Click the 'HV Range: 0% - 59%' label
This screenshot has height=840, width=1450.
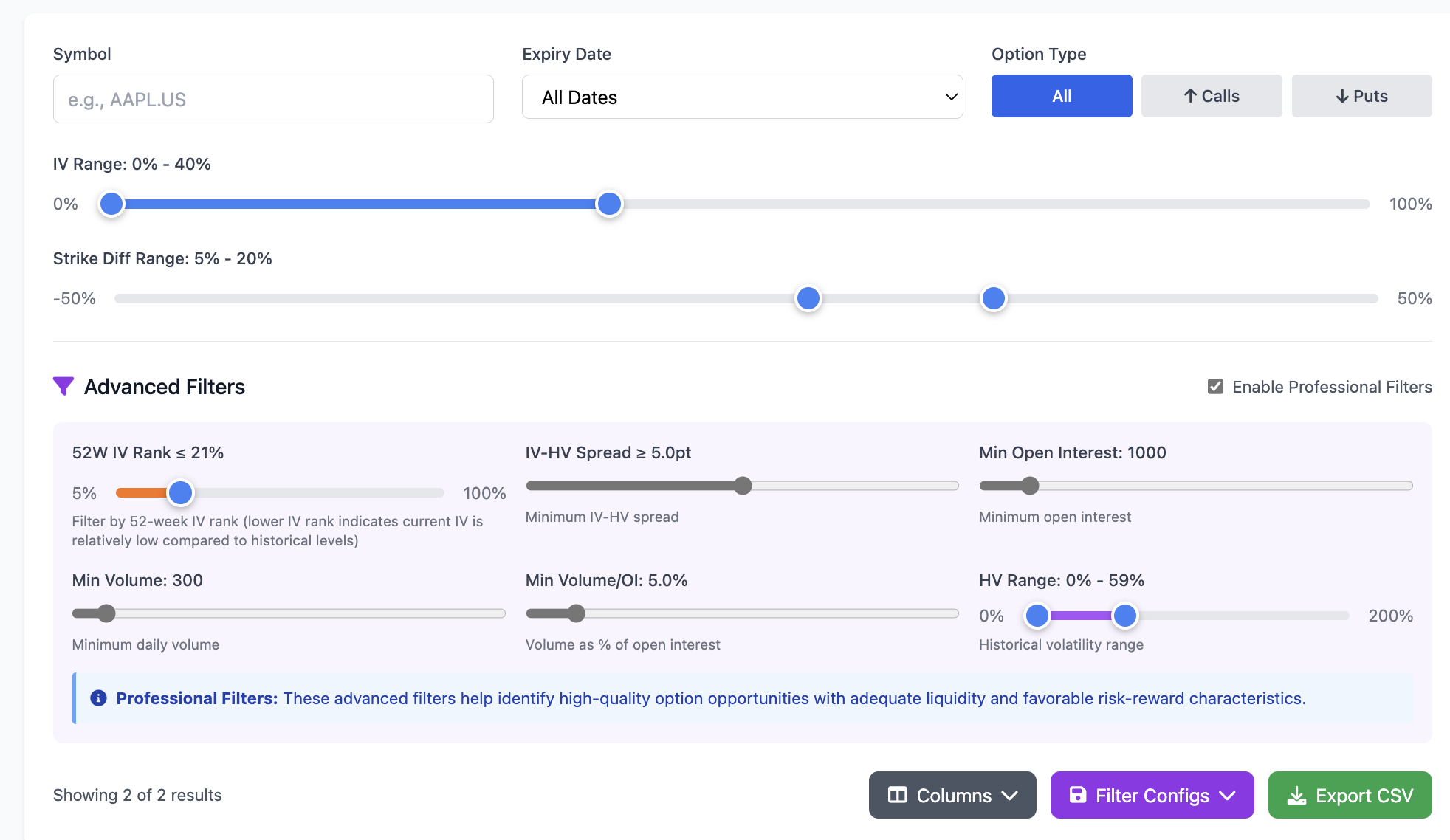point(1062,580)
